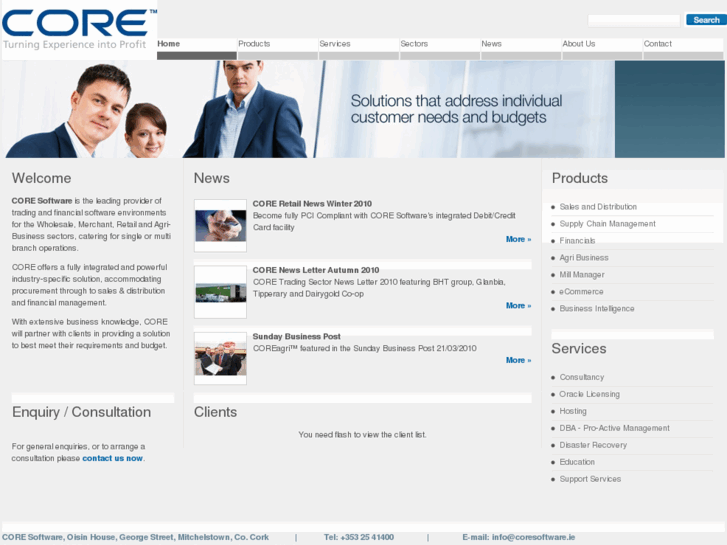Open Support Services link
This screenshot has height=545, width=727.
click(590, 479)
